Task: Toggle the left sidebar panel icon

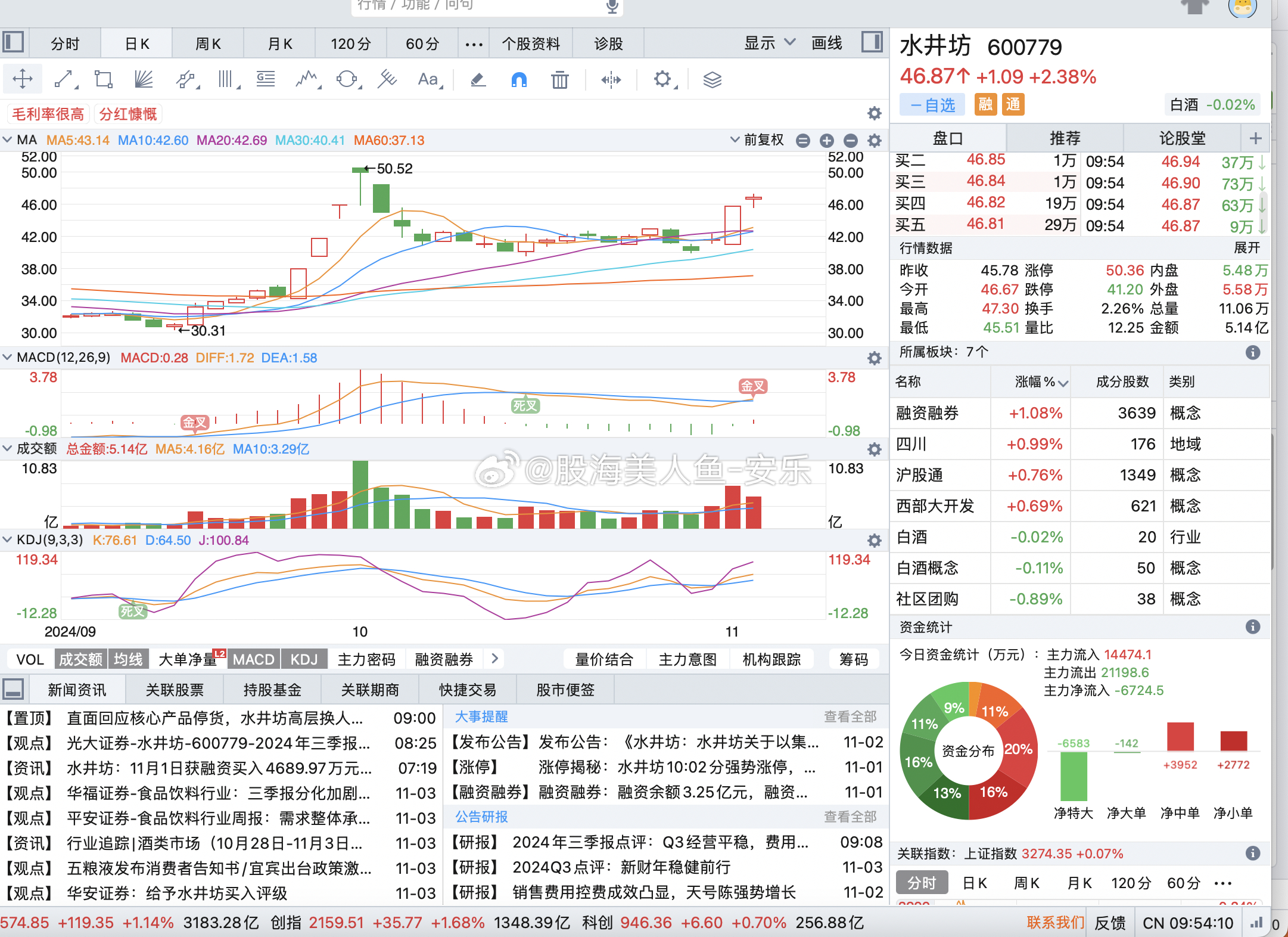Action: click(13, 42)
